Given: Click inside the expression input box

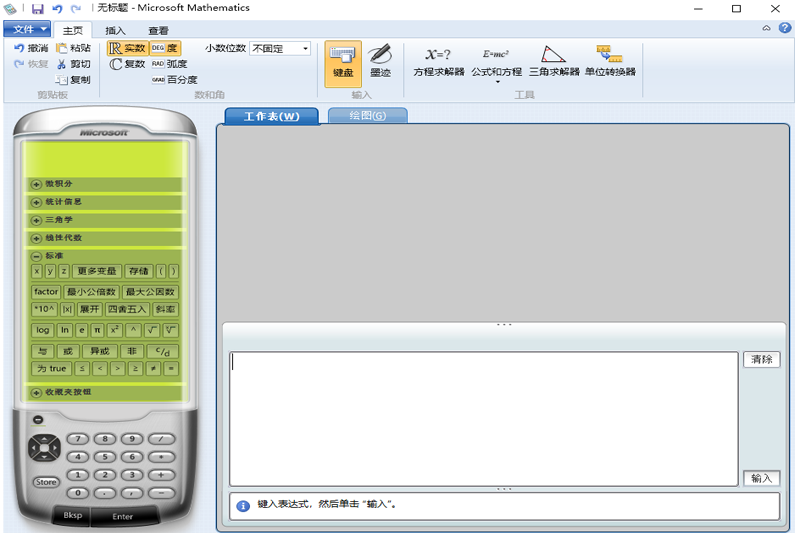Looking at the screenshot, I should 484,418.
